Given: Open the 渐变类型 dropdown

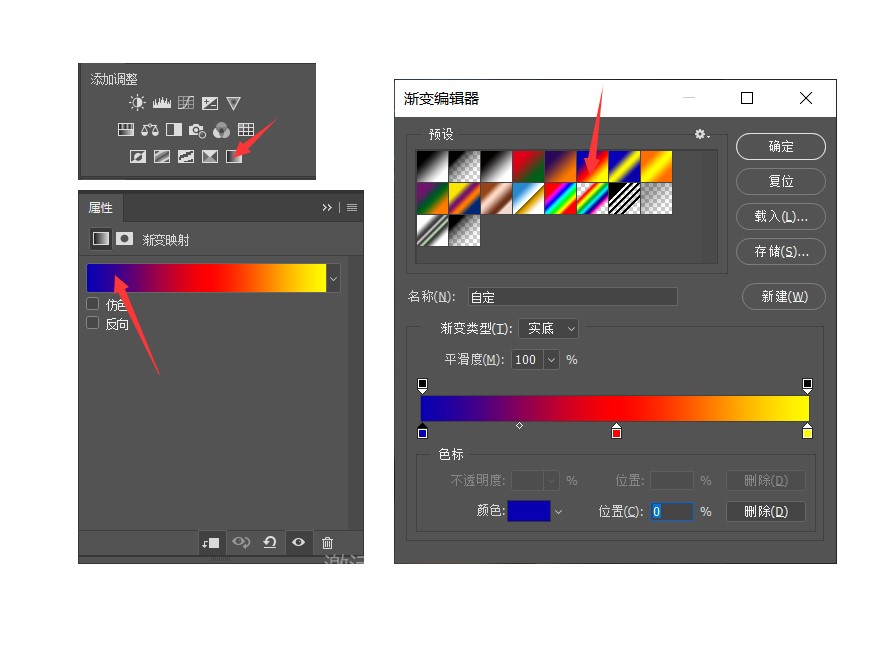Looking at the screenshot, I should pyautogui.click(x=548, y=328).
